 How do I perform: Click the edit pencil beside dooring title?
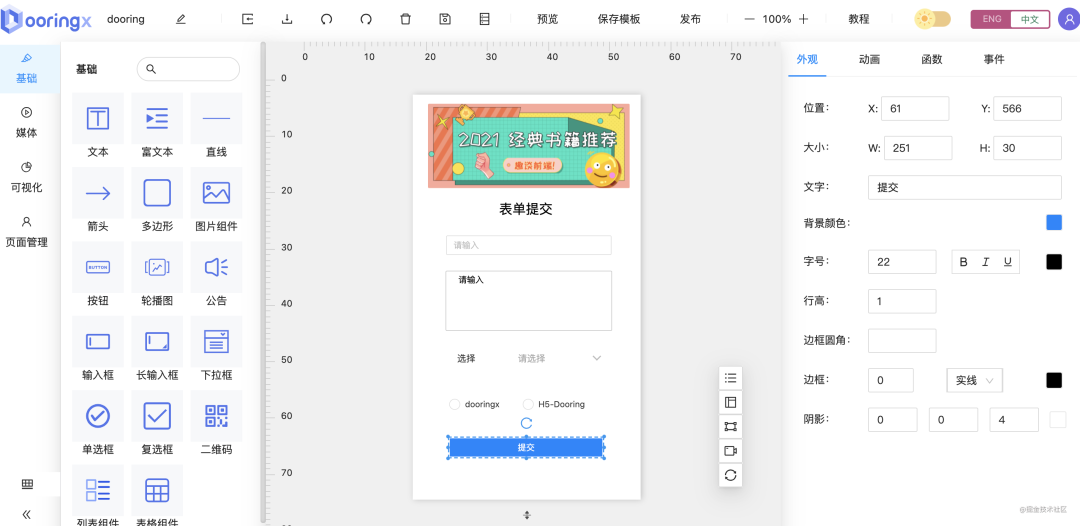point(180,19)
